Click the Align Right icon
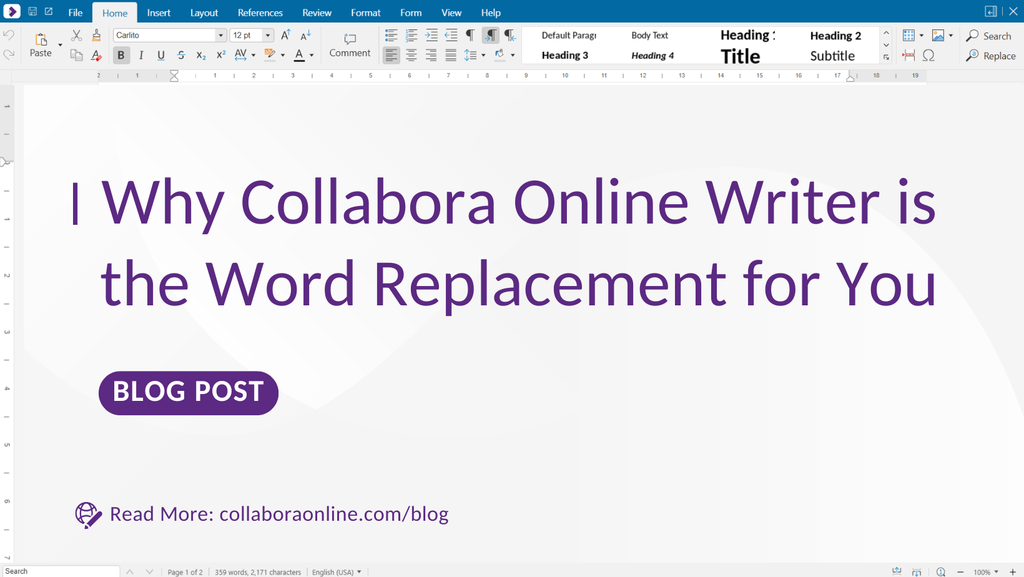Screen dimensions: 1024x577 point(431,55)
